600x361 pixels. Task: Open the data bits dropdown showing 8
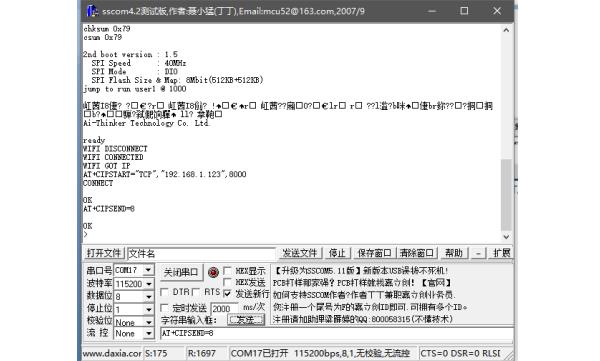pos(148,296)
